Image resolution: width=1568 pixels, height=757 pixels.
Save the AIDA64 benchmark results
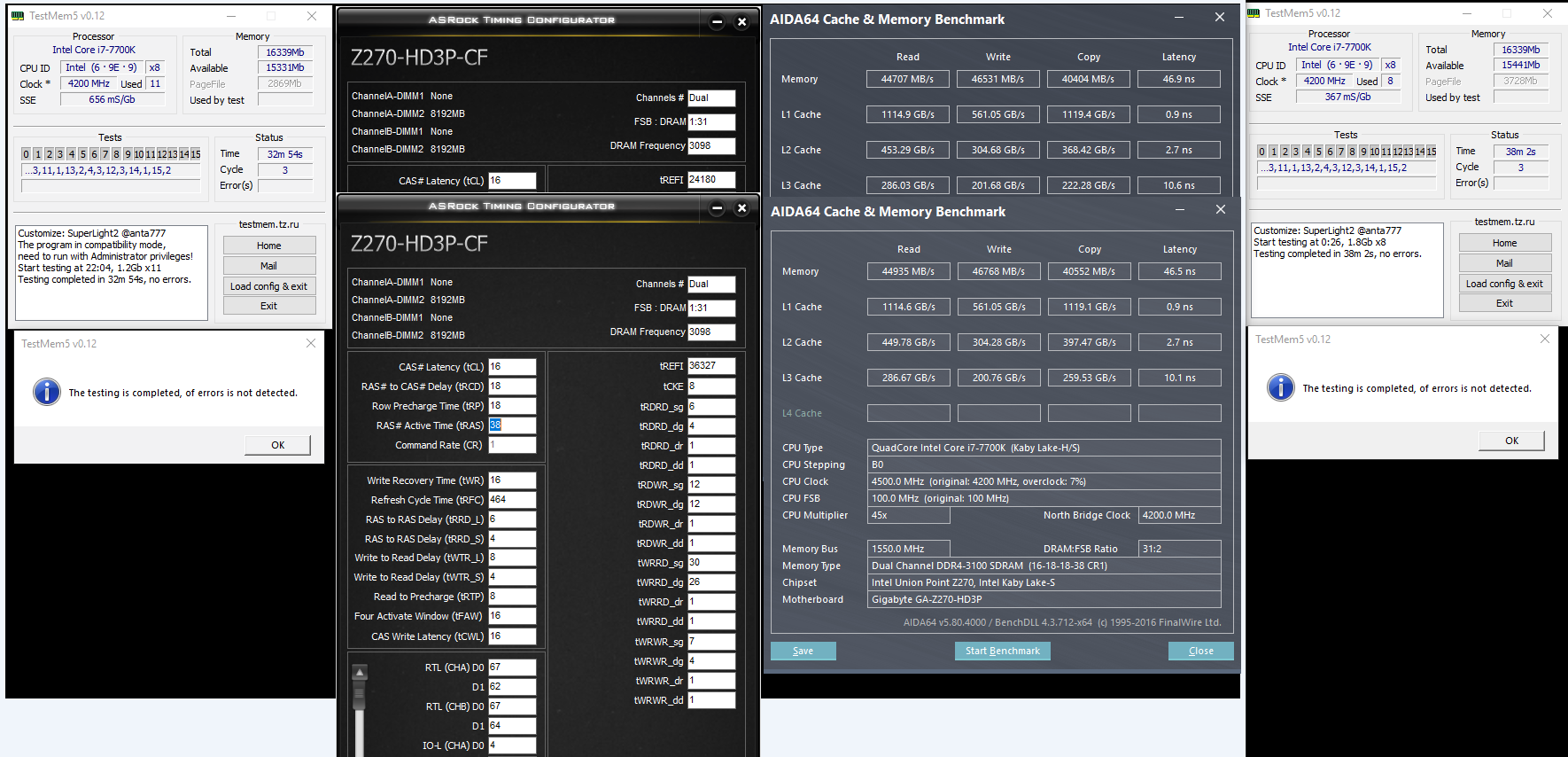(x=803, y=651)
